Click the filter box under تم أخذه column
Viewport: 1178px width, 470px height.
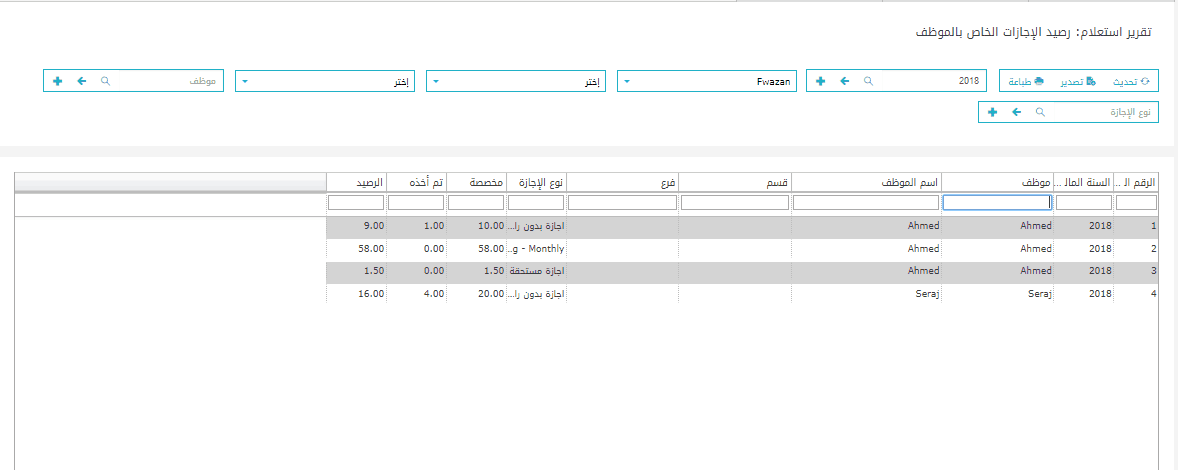coord(416,203)
